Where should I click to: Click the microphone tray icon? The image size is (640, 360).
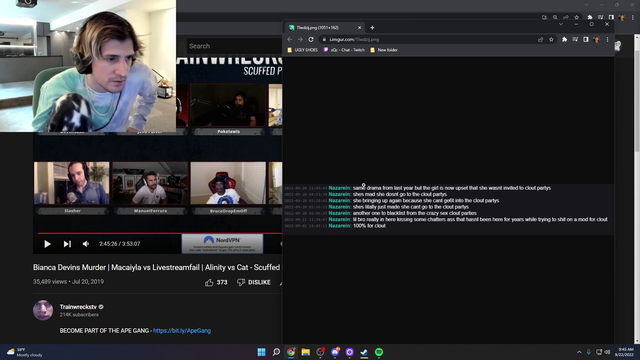coord(589,352)
